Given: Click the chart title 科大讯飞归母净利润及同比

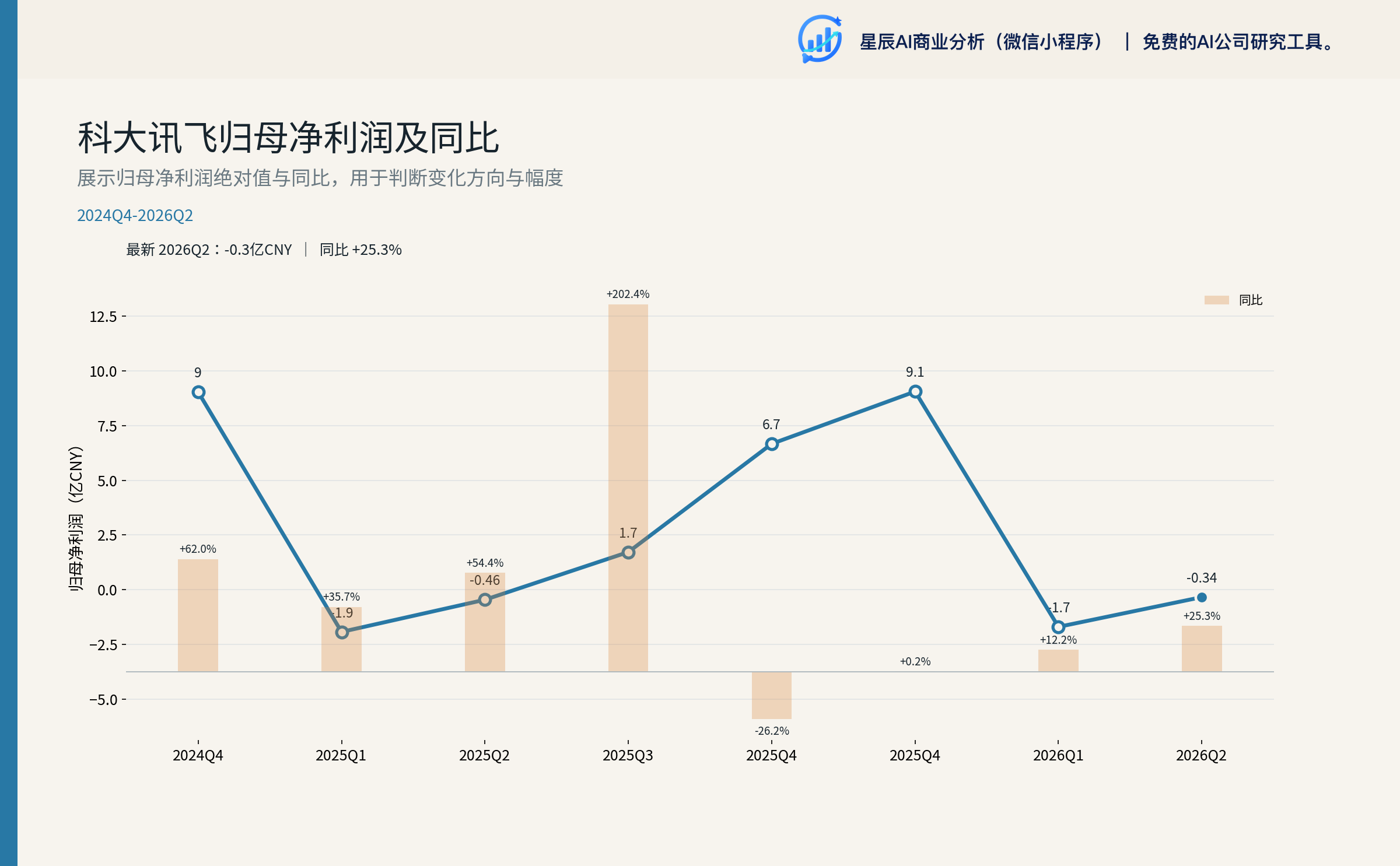Looking at the screenshot, I should pyautogui.click(x=288, y=138).
